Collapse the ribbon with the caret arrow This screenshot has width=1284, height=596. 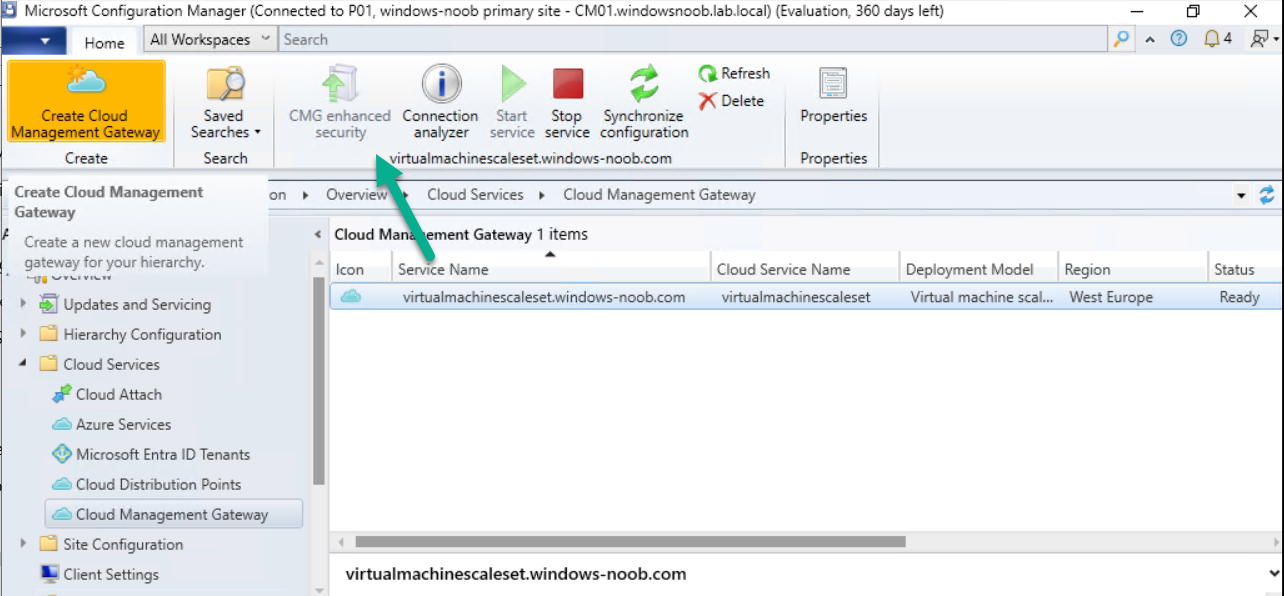pyautogui.click(x=1150, y=40)
